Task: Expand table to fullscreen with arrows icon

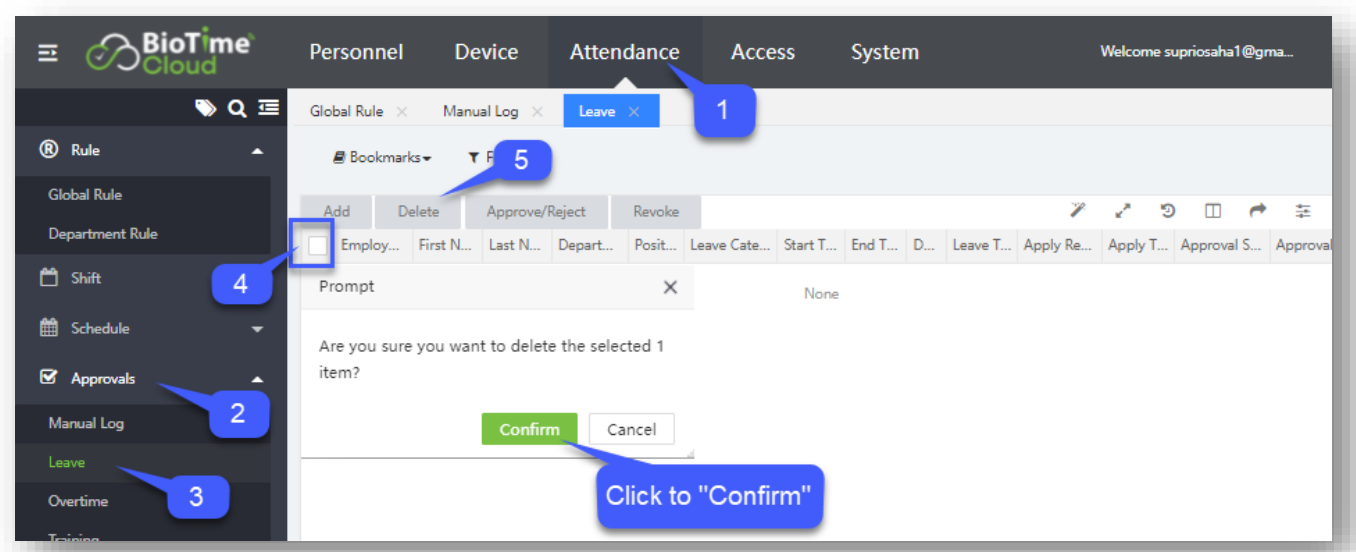Action: 1123,211
